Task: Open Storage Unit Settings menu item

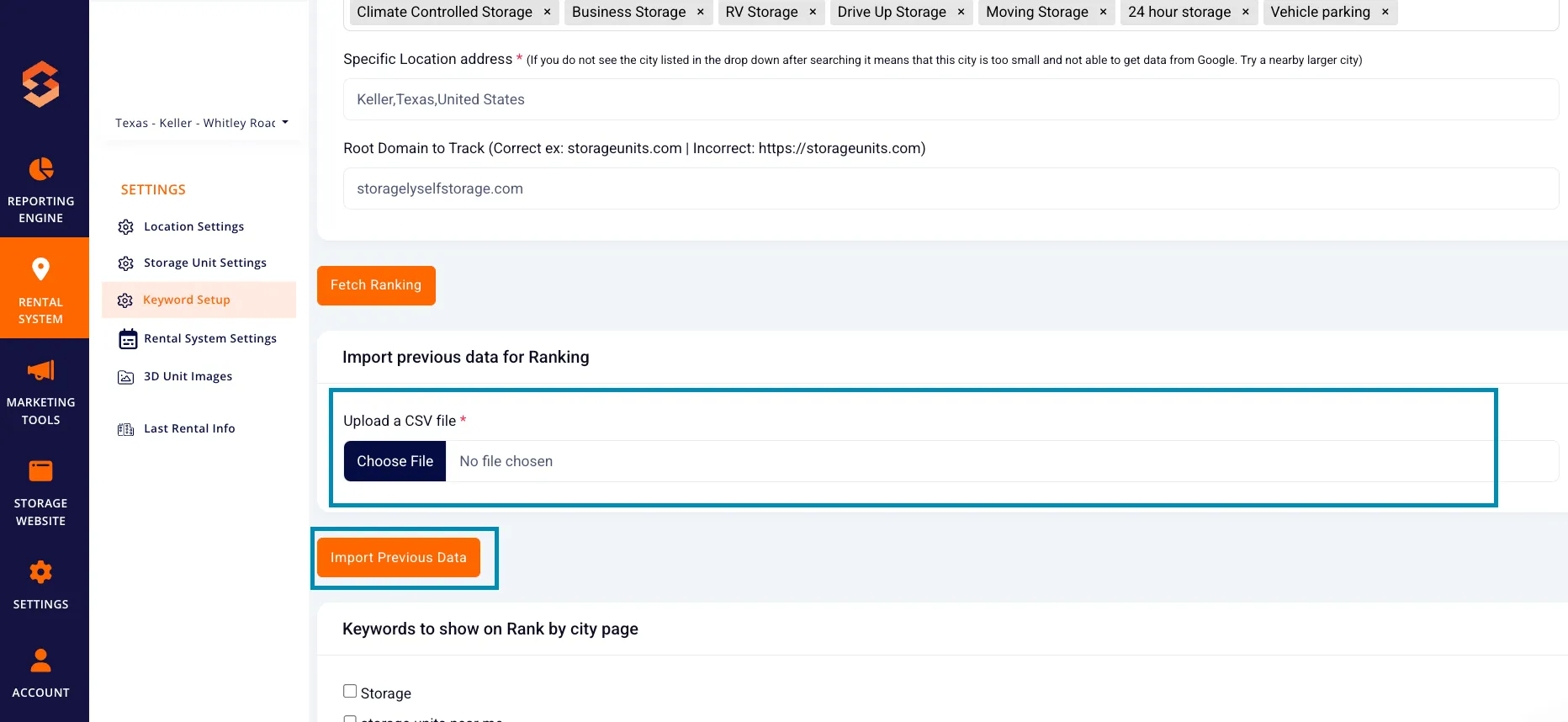Action: tap(205, 263)
